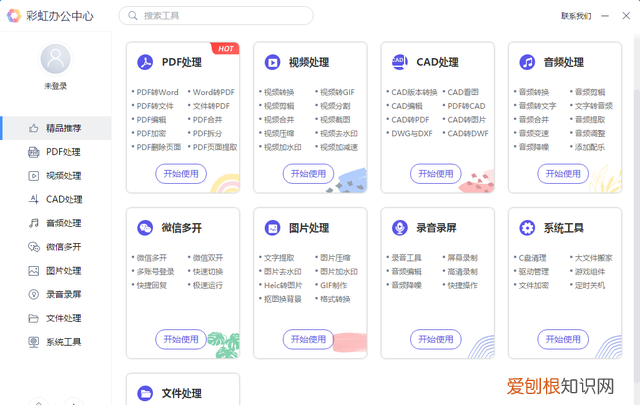The image size is (640, 405).
Task: Click sidebar CAD处理 icon
Action: [33, 199]
